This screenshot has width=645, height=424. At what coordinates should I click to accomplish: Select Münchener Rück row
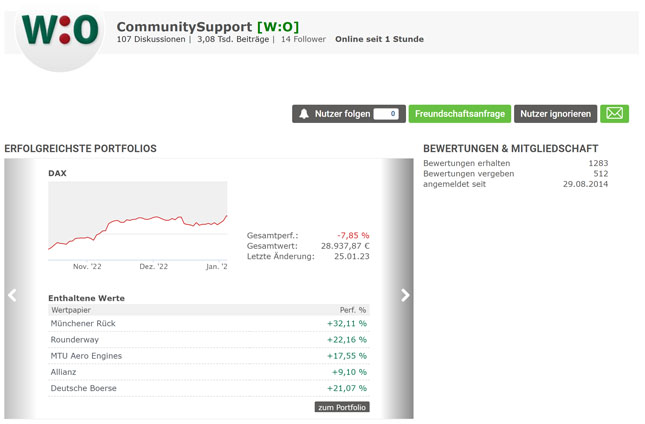[209, 324]
